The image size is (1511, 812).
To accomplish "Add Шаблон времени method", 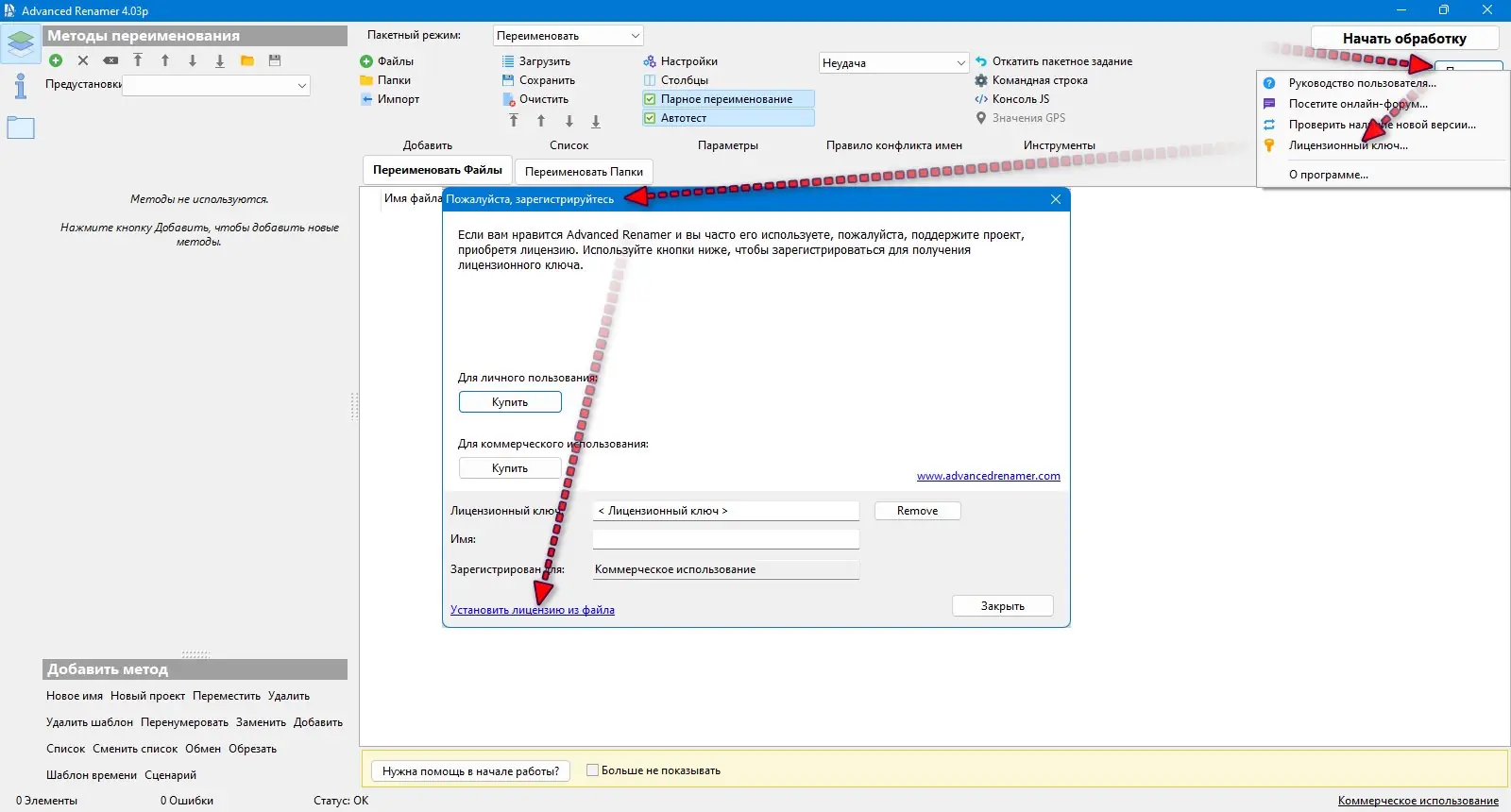I will click(x=92, y=775).
